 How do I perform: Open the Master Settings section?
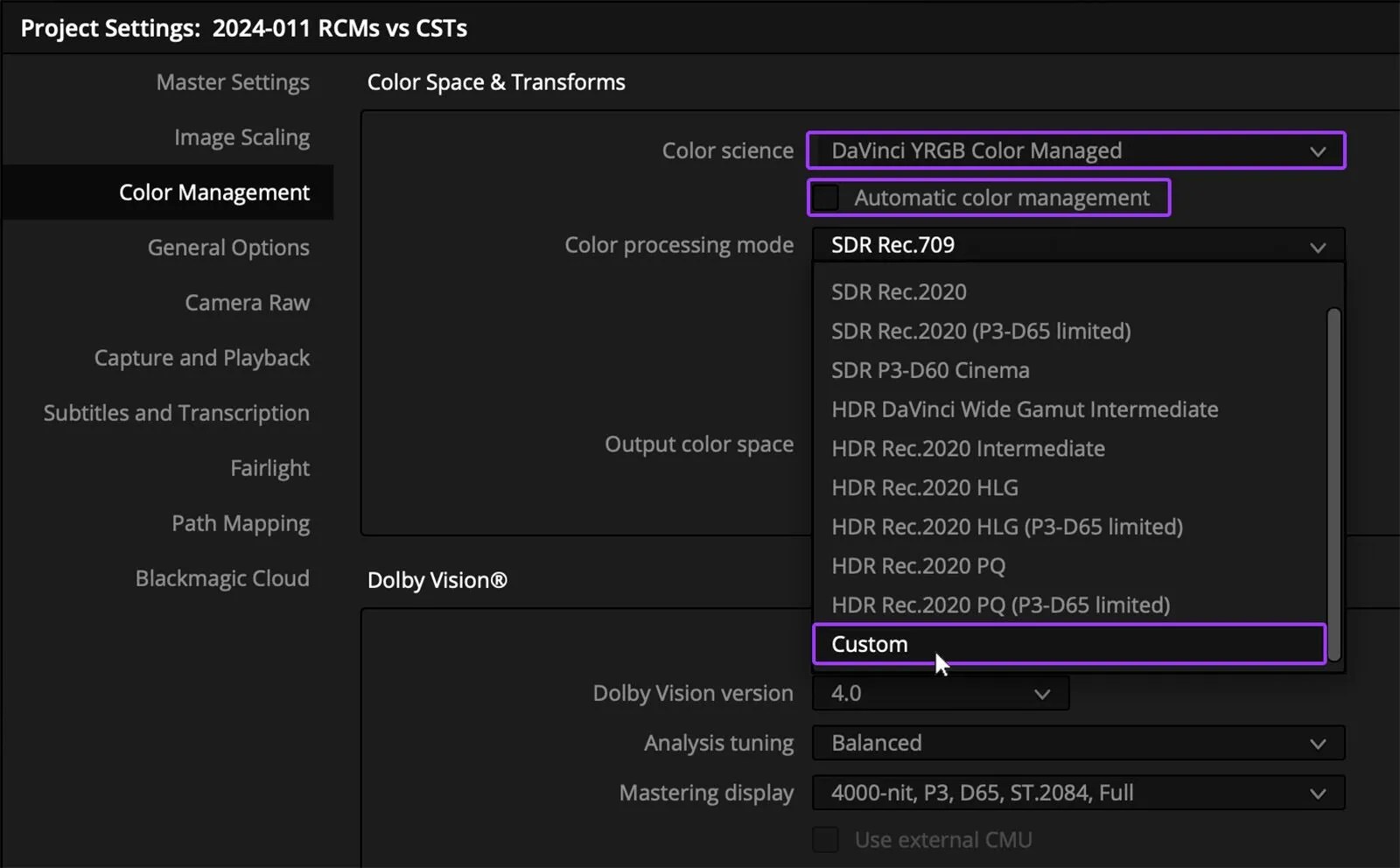tap(233, 82)
